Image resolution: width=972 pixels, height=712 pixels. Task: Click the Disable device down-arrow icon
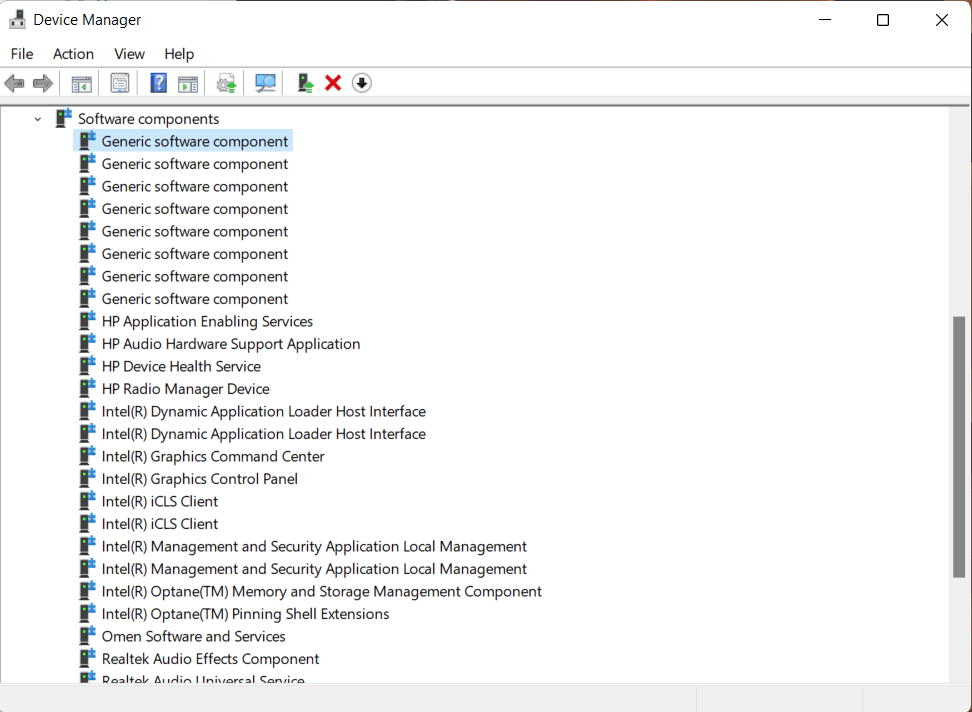361,83
